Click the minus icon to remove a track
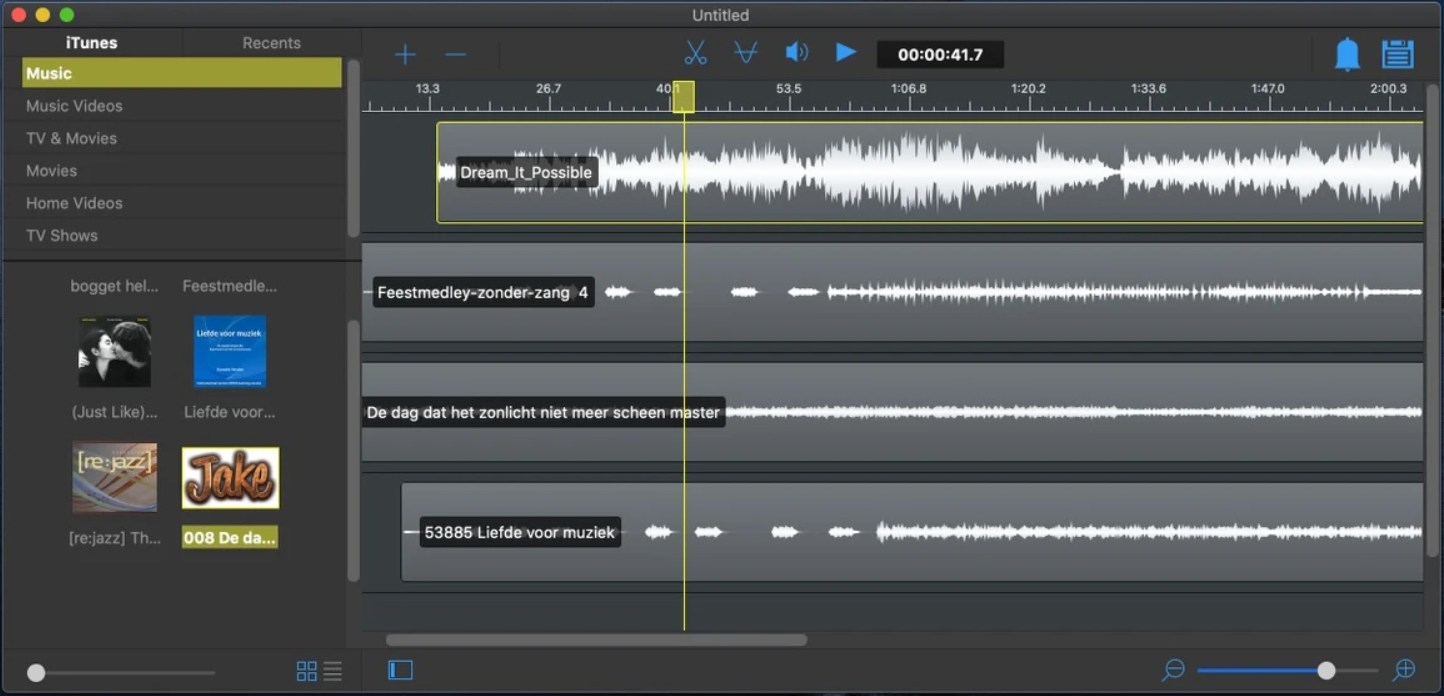1444x696 pixels. coord(455,54)
